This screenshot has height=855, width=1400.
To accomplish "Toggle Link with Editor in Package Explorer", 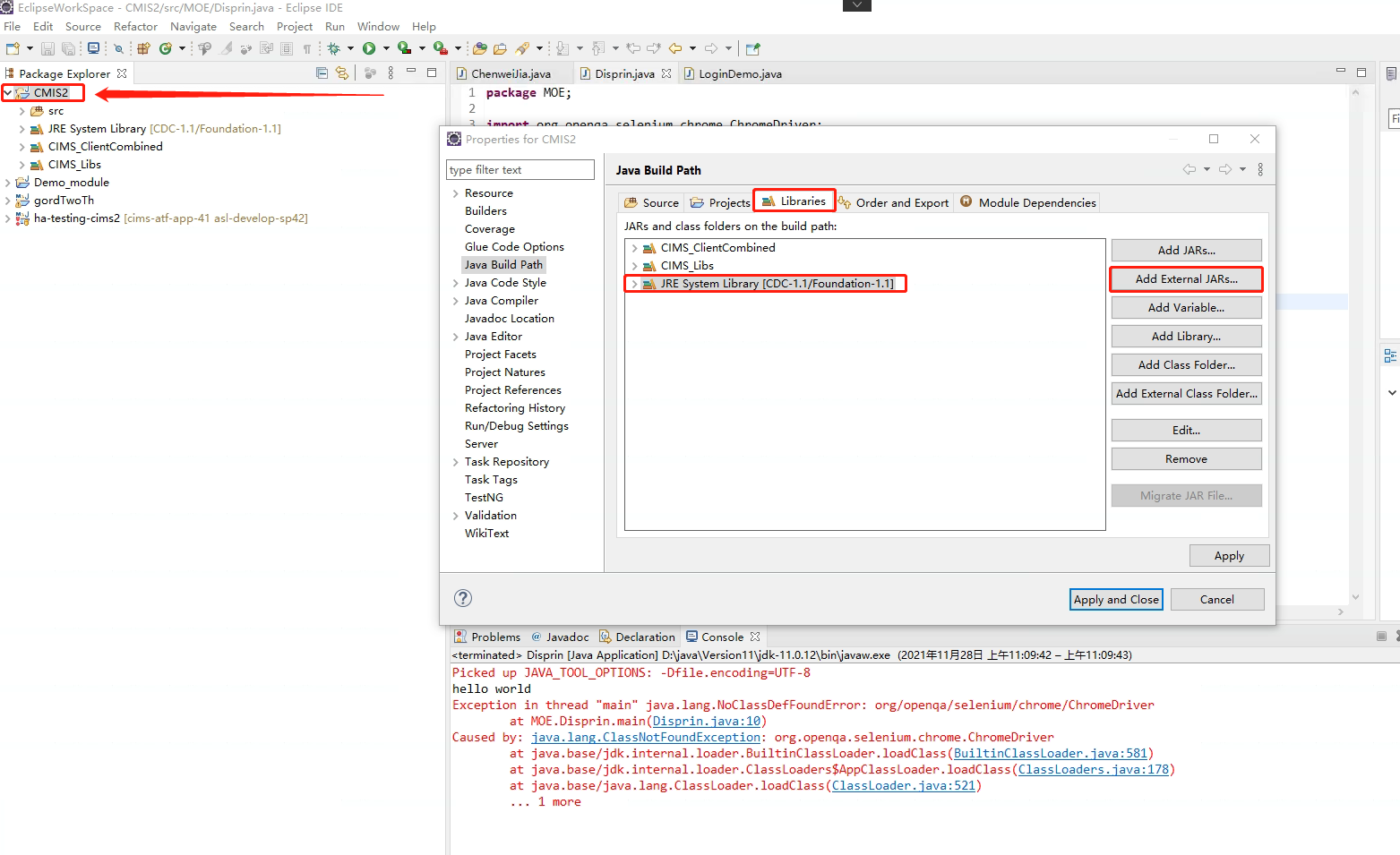I will tap(342, 73).
